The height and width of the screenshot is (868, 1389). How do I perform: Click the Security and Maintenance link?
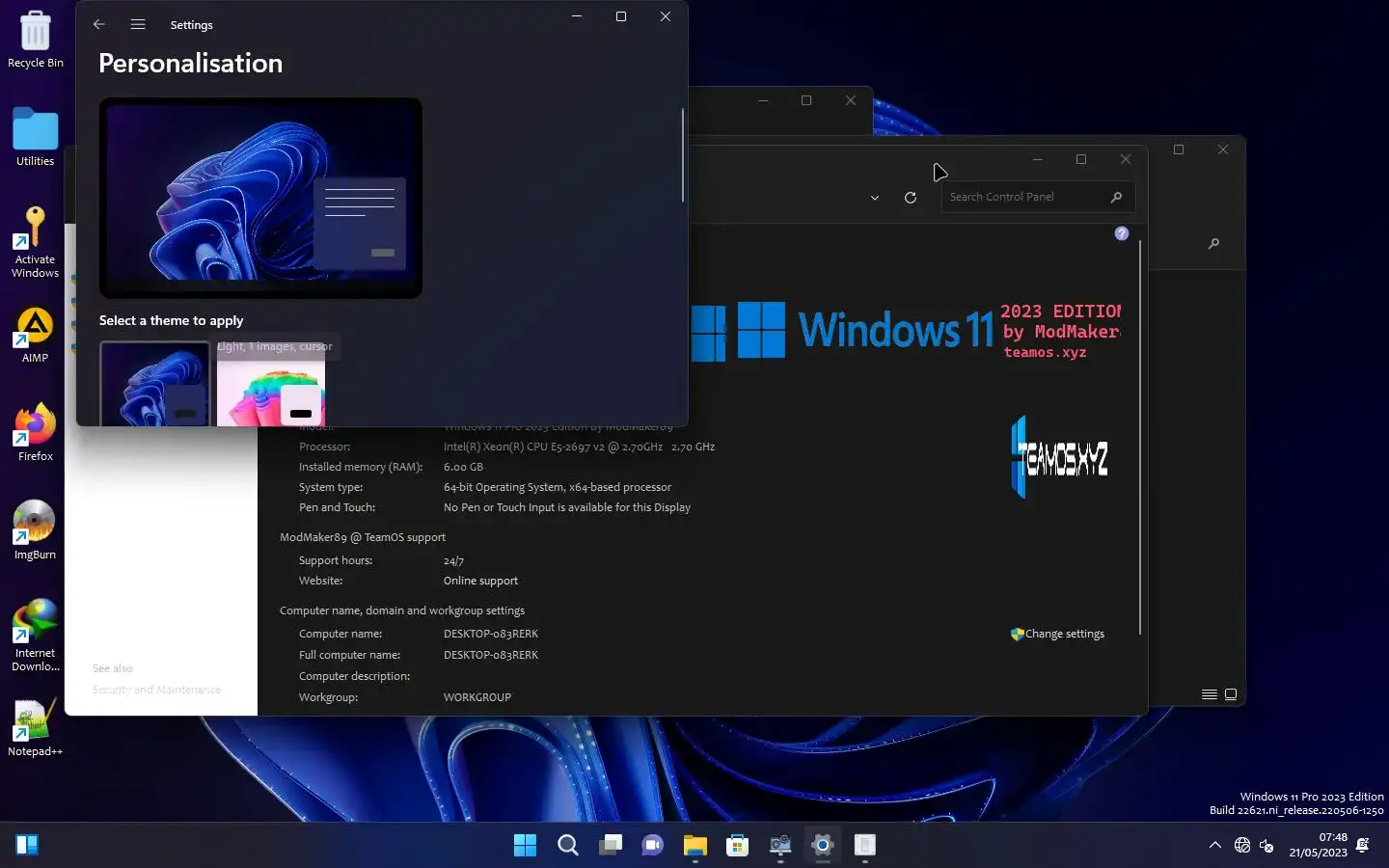pos(156,690)
